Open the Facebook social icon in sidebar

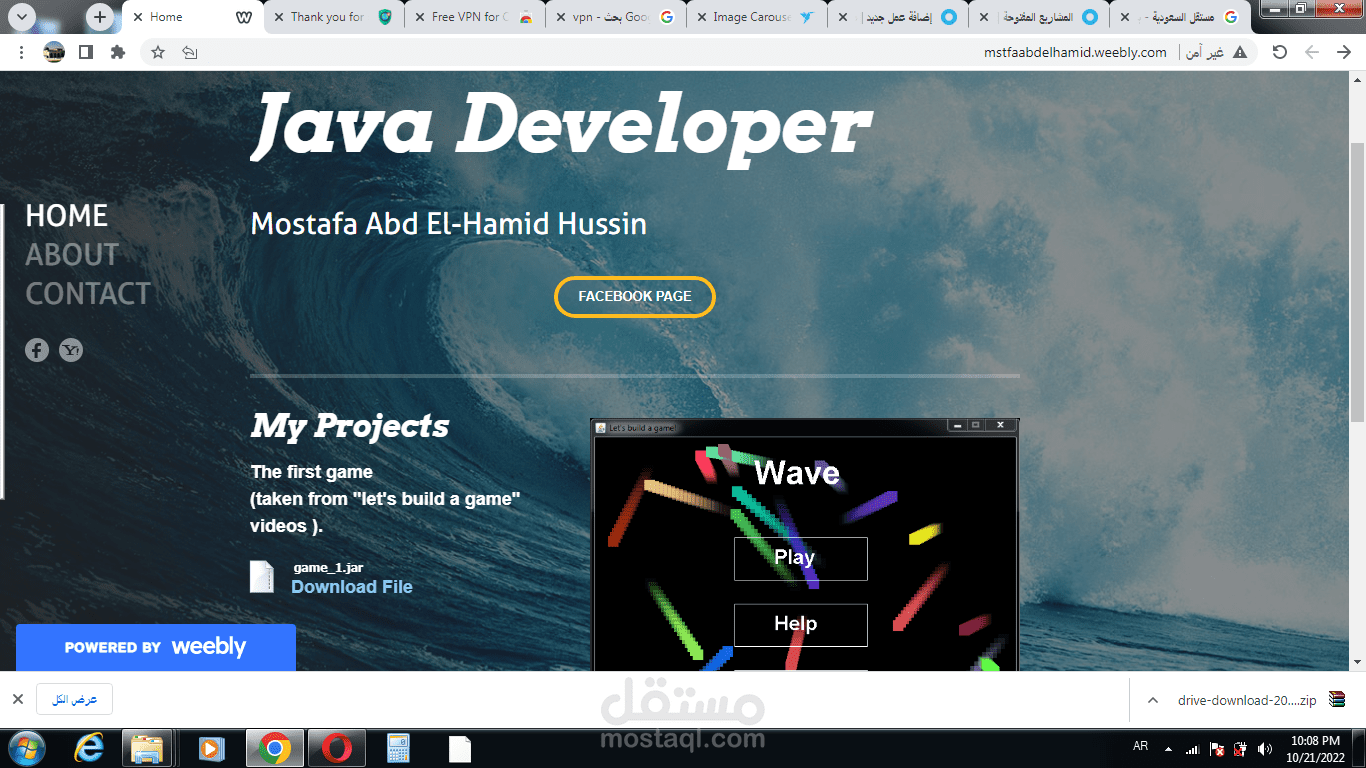click(x=37, y=350)
